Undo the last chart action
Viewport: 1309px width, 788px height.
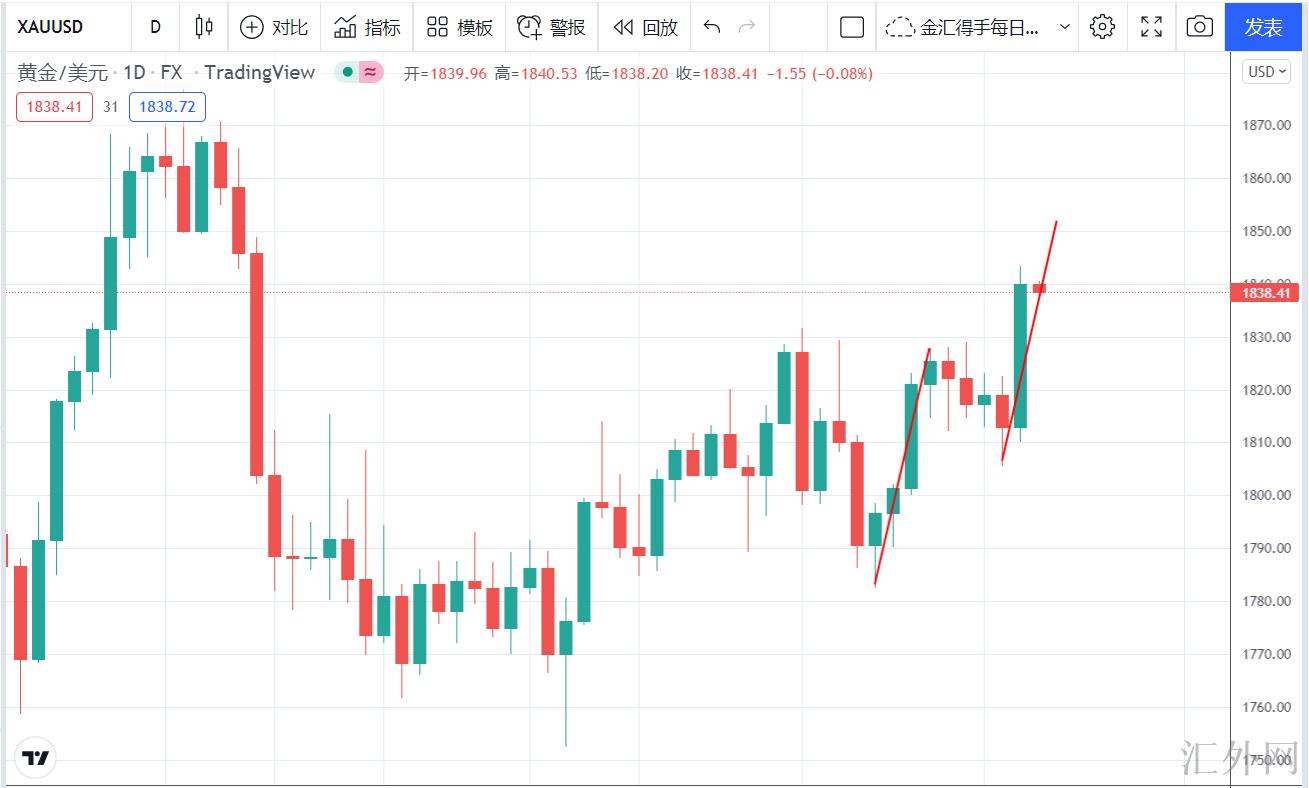[712, 27]
